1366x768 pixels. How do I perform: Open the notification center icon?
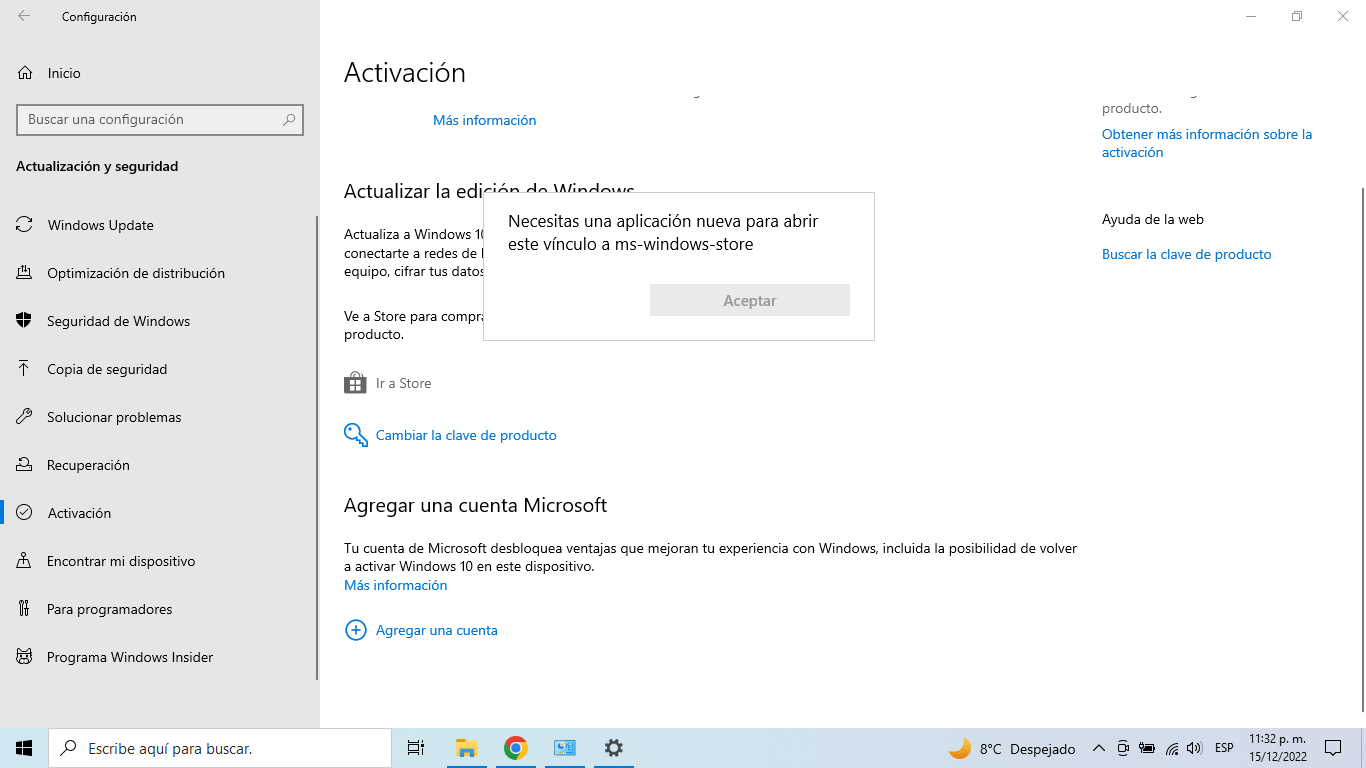1333,748
